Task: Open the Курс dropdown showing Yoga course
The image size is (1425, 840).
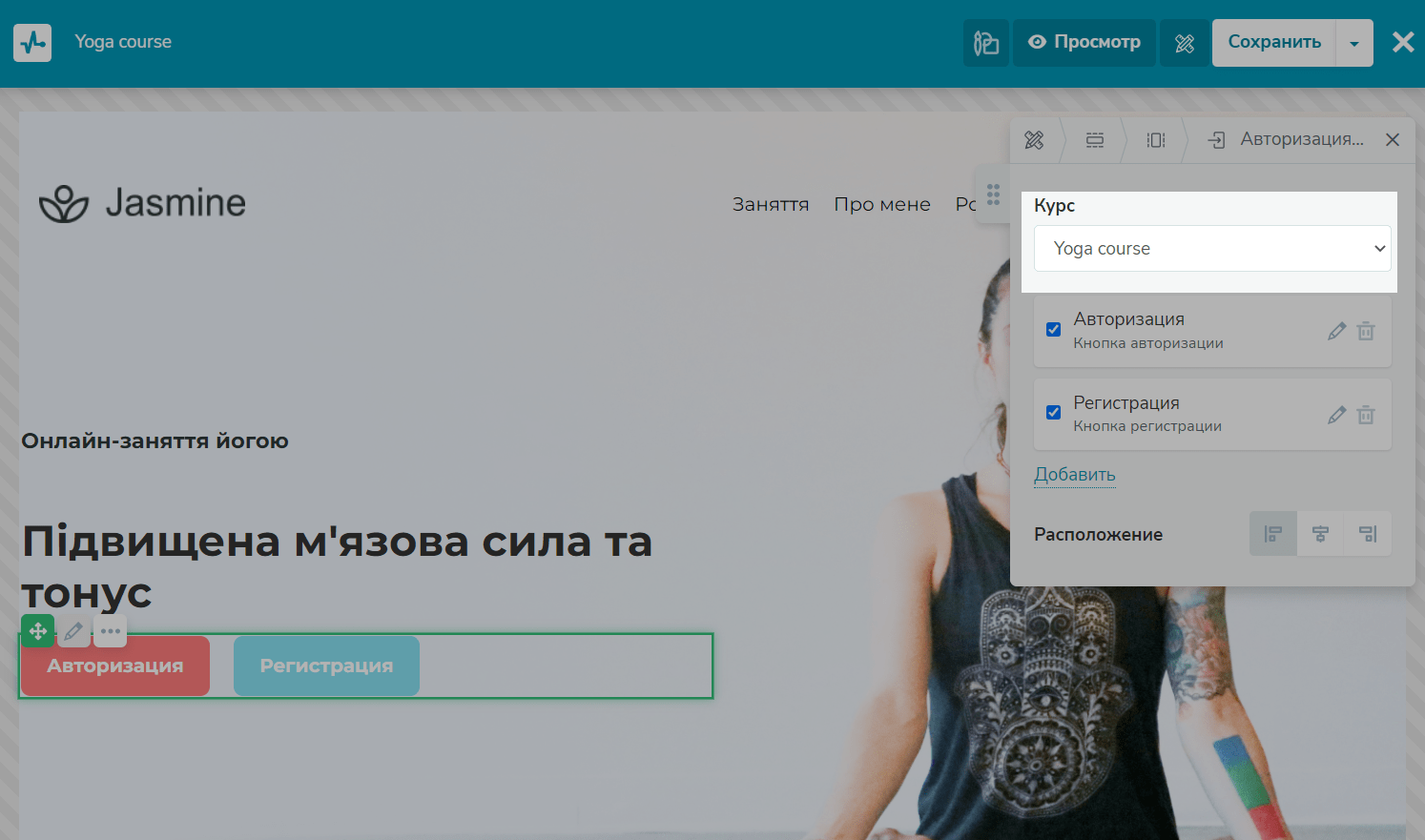Action: coord(1211,249)
